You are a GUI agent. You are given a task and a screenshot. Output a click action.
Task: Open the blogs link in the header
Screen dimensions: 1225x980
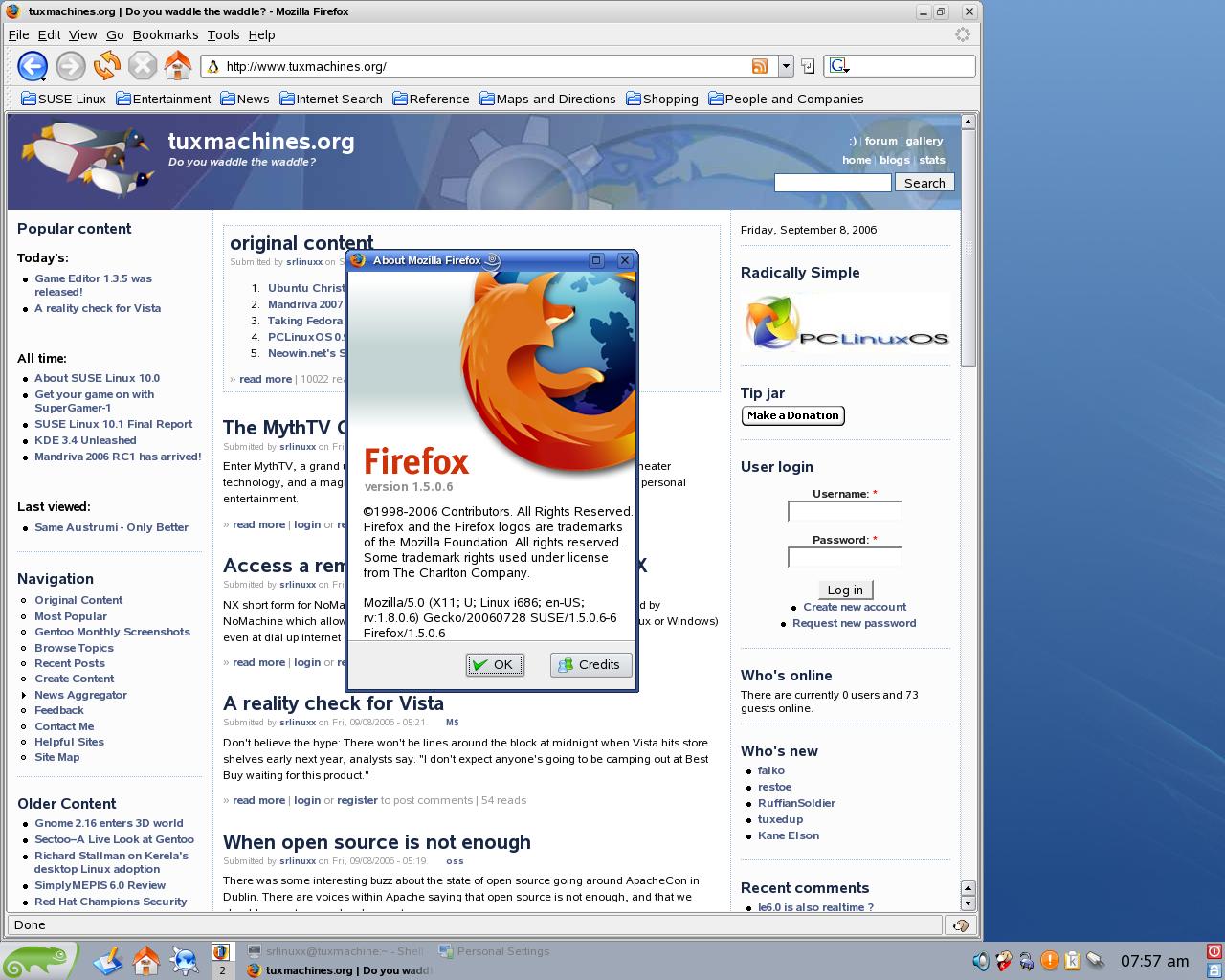click(x=895, y=160)
